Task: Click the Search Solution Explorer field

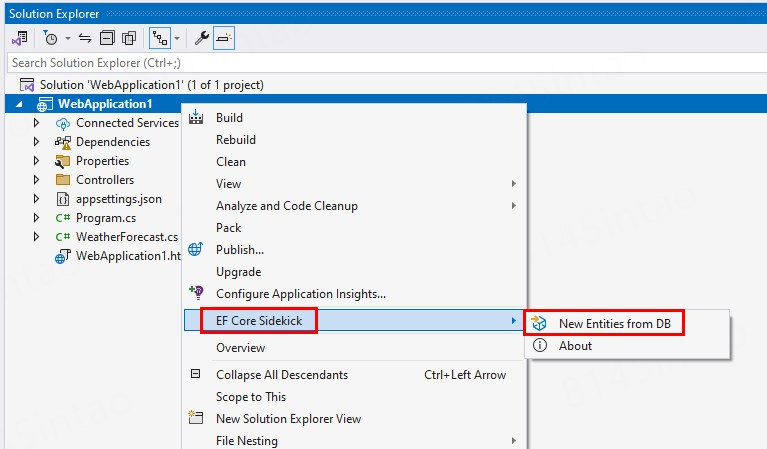Action: coord(380,63)
